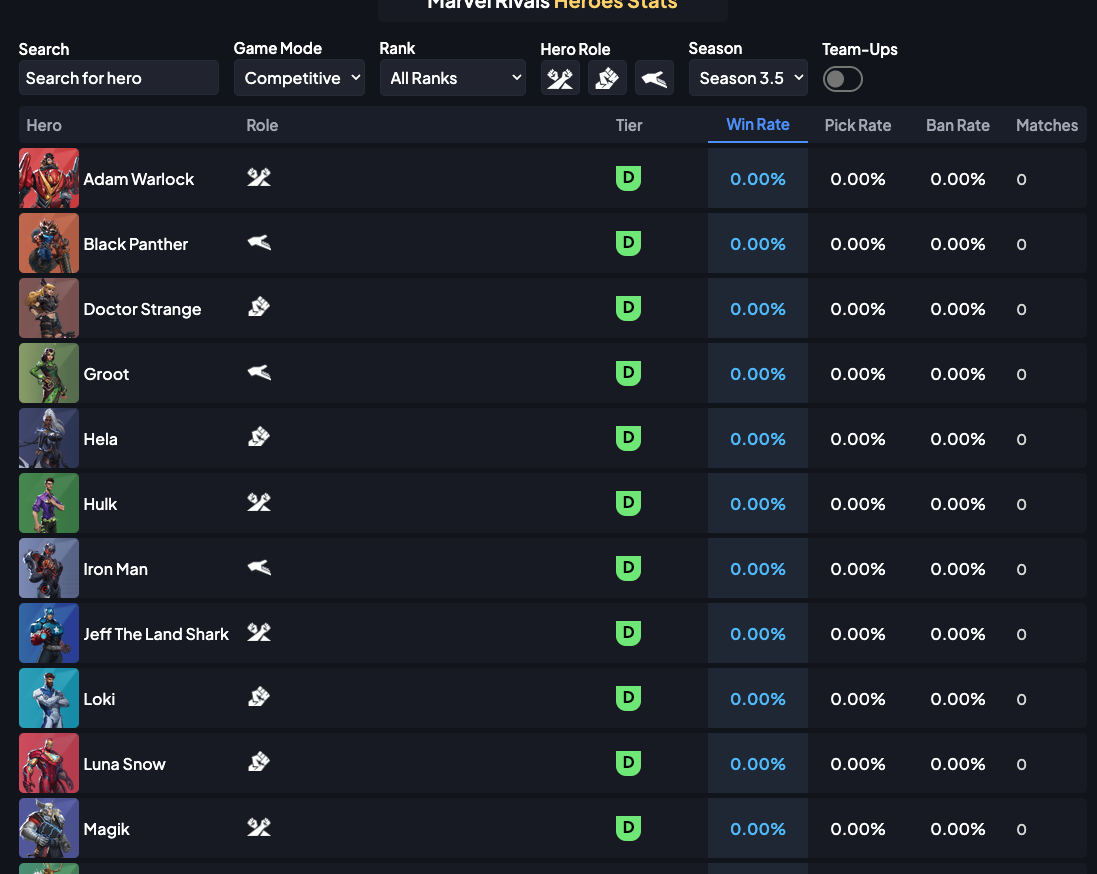Viewport: 1097px width, 874px height.
Task: Click Hela's role icon
Action: point(259,437)
